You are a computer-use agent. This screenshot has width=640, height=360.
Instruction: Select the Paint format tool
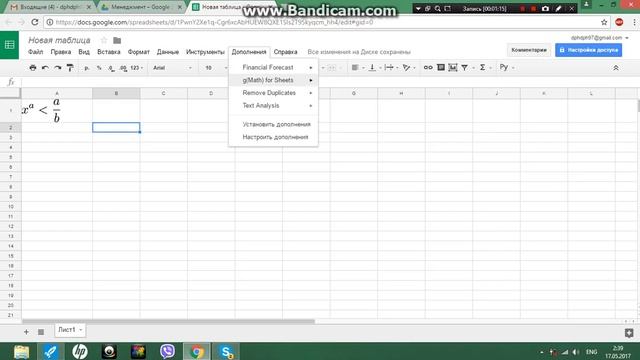click(70, 68)
